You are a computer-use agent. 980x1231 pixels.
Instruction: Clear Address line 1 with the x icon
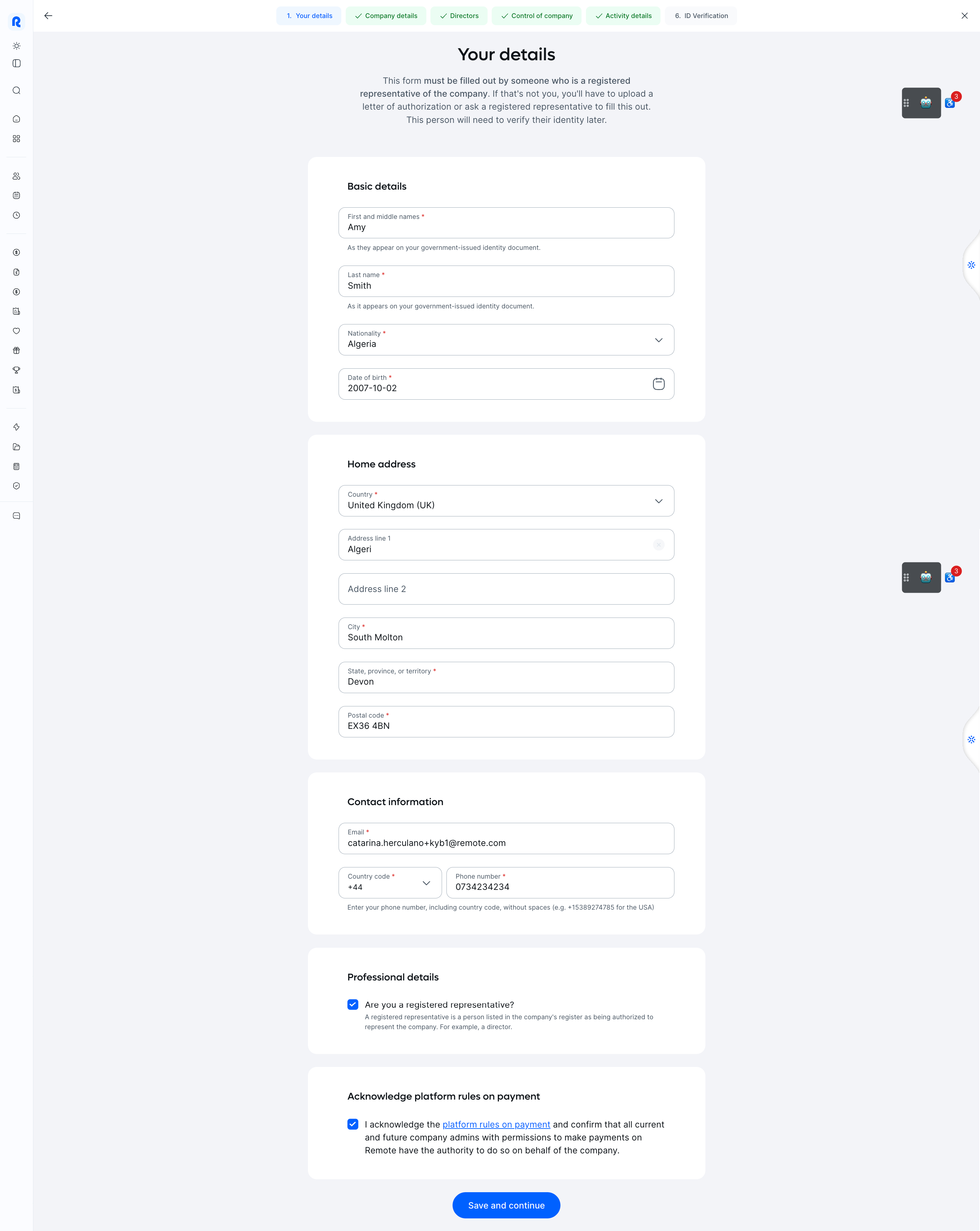[x=658, y=545]
